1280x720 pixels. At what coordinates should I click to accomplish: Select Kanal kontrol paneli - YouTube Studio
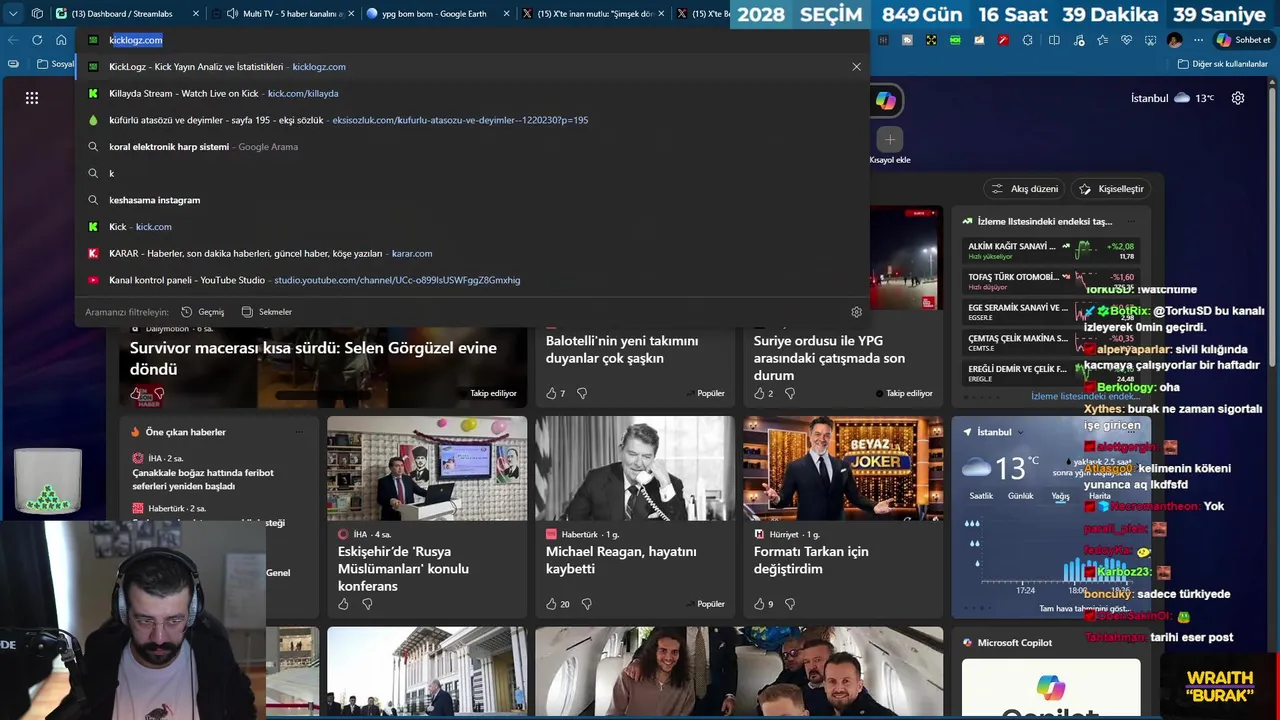point(471,280)
